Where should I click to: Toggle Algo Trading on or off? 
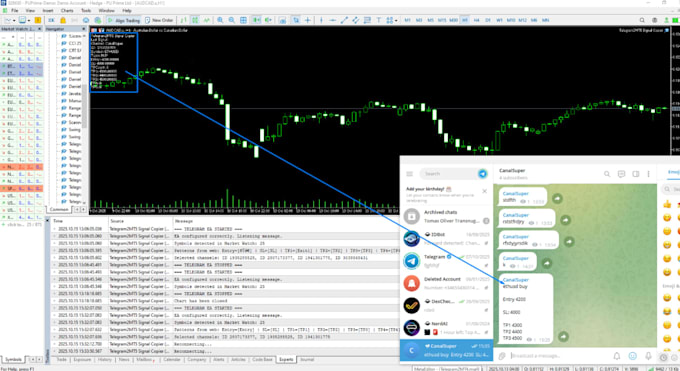coord(124,20)
